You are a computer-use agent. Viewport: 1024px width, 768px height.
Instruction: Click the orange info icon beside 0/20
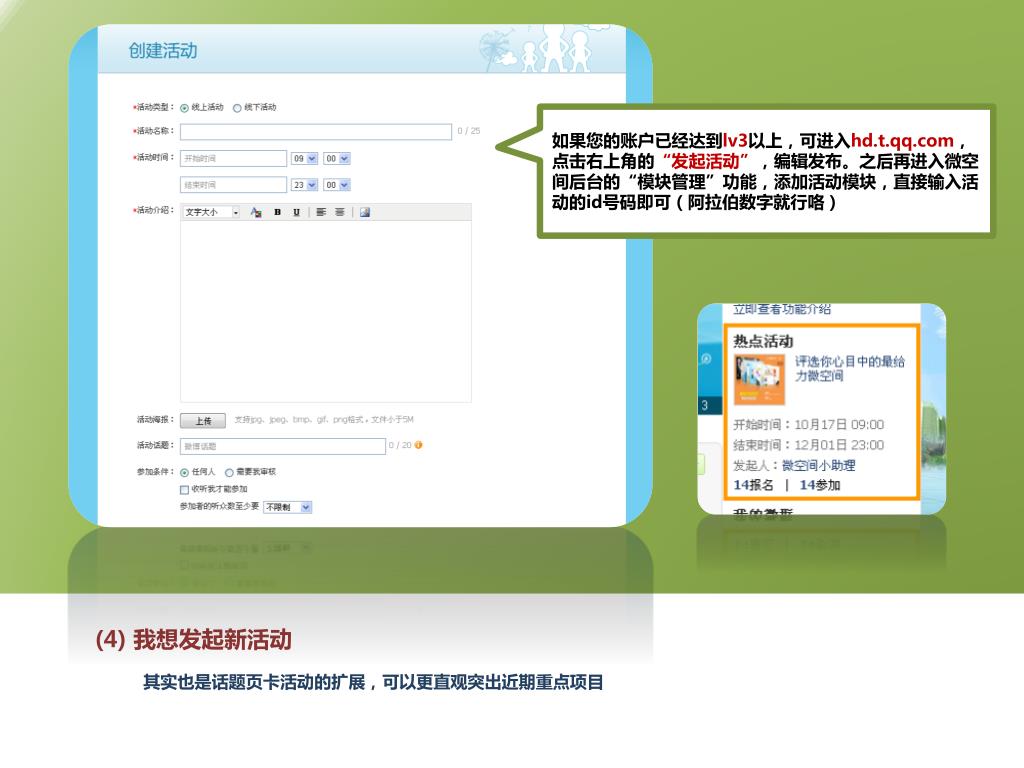pyautogui.click(x=419, y=445)
